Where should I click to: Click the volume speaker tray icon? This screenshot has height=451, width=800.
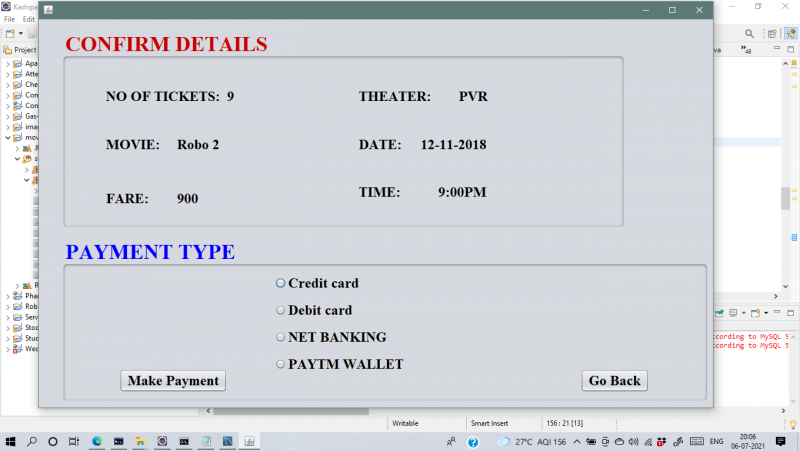[x=633, y=442]
